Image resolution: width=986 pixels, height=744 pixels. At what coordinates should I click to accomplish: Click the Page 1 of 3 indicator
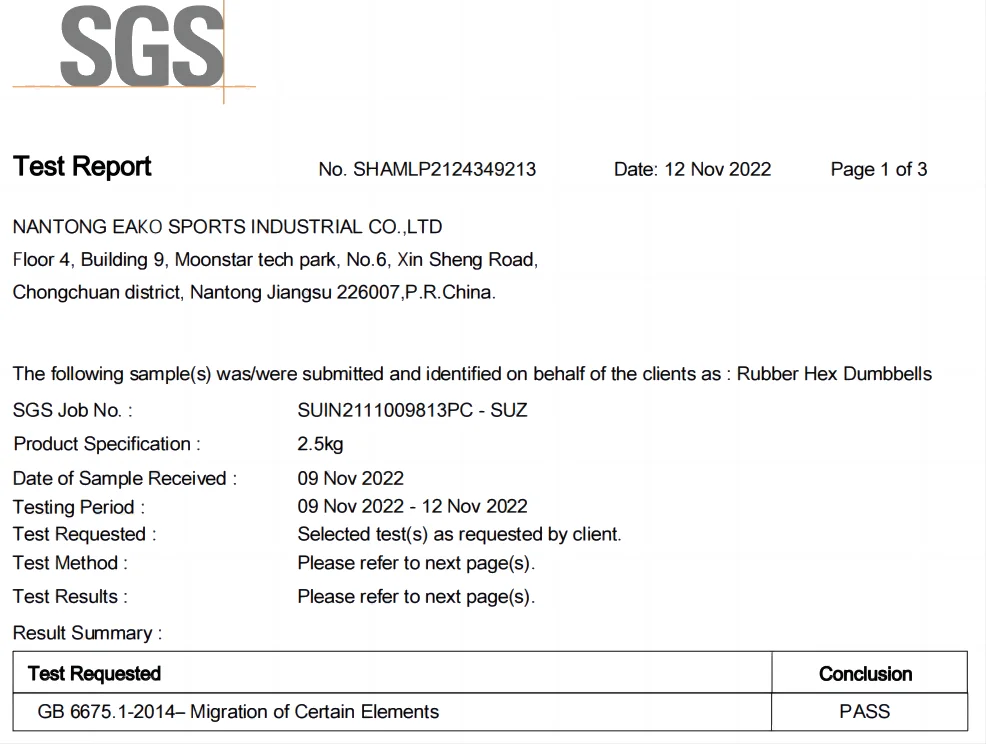[x=878, y=169]
